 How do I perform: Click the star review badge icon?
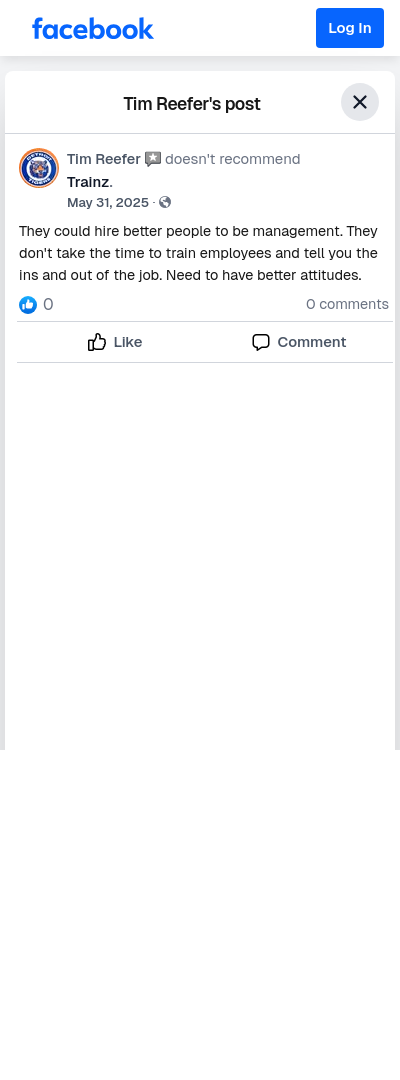153,159
